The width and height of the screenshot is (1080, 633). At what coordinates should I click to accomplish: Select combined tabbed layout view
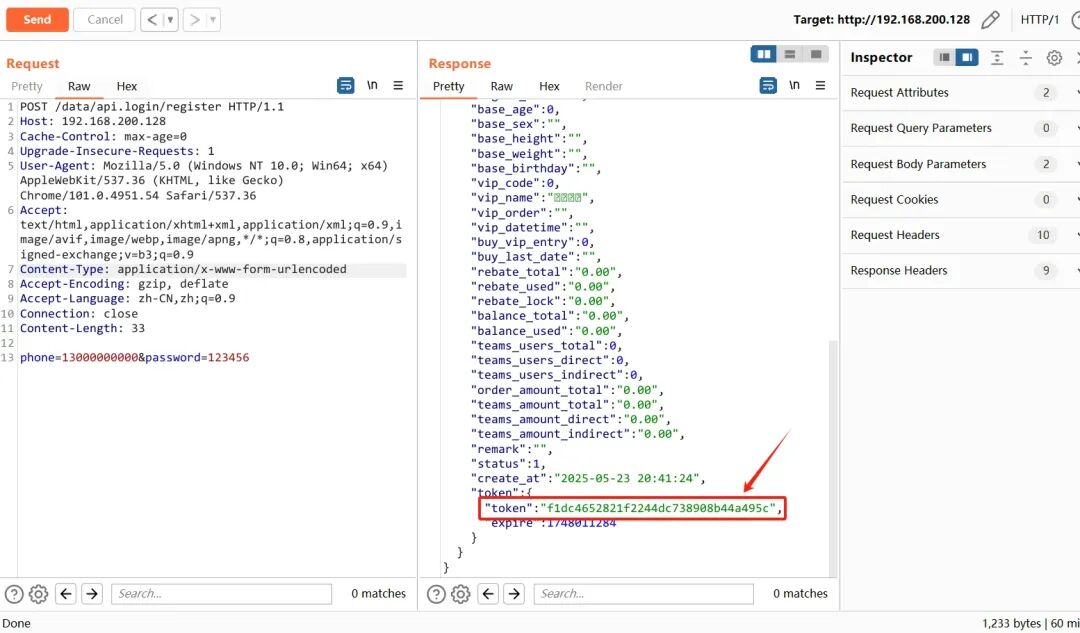[816, 54]
